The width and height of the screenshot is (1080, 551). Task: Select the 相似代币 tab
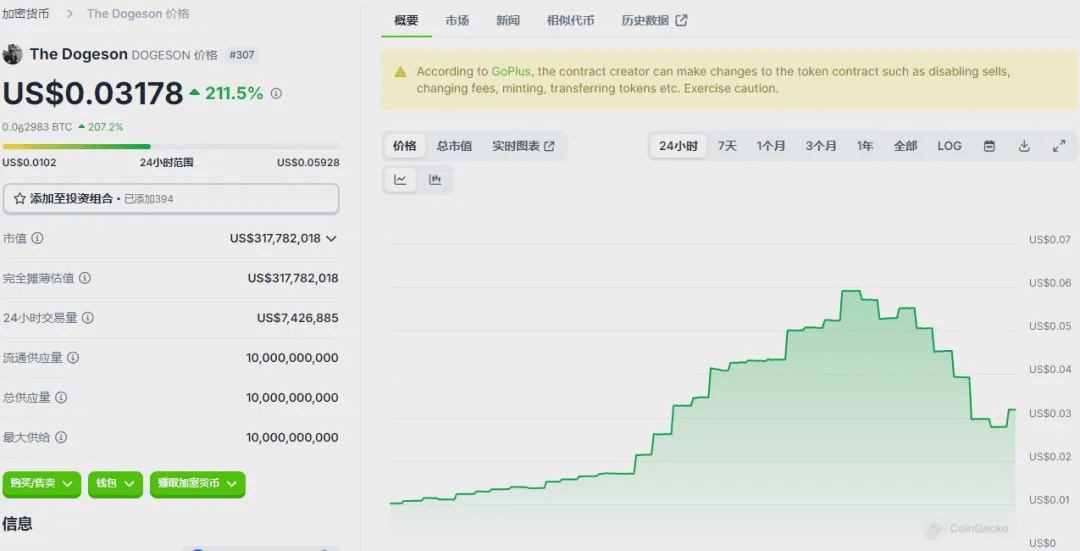pyautogui.click(x=570, y=21)
